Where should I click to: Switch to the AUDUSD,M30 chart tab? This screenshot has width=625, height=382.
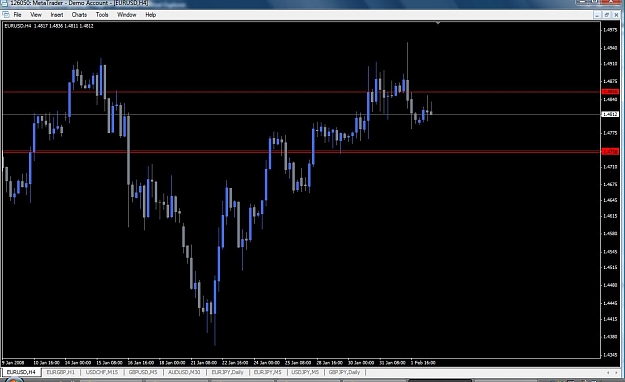(184, 372)
